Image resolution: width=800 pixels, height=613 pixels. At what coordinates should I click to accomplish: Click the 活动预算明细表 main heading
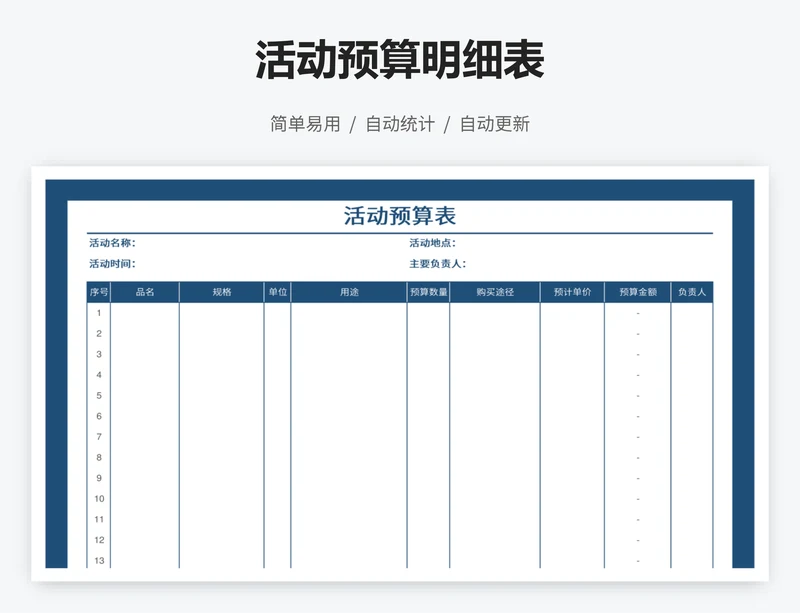pyautogui.click(x=399, y=61)
